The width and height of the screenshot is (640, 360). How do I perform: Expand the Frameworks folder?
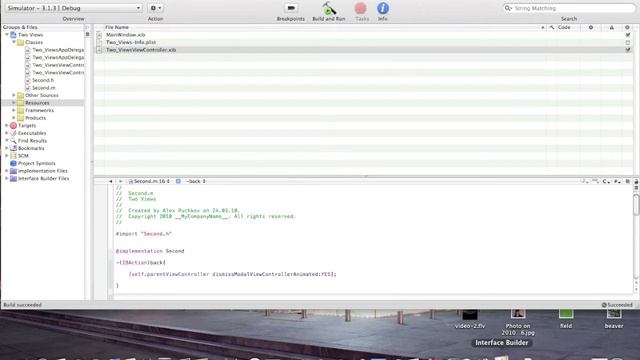click(x=13, y=110)
